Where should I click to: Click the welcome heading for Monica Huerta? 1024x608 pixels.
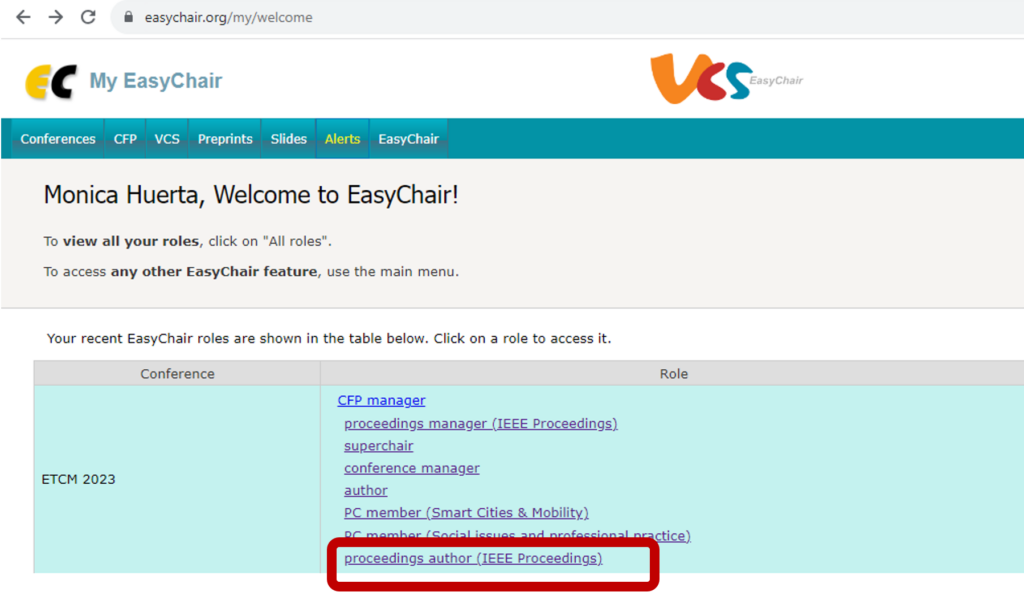251,195
